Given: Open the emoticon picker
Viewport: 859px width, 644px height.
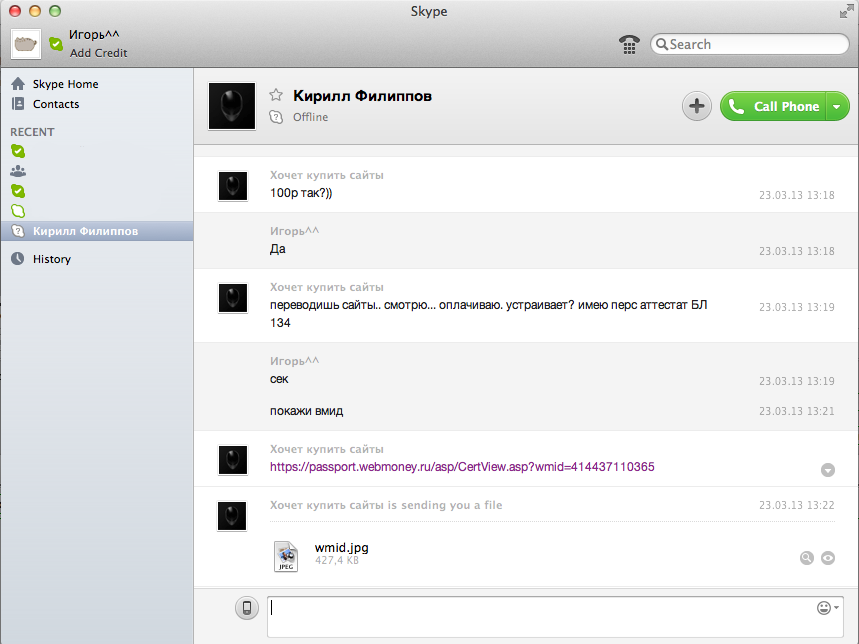Looking at the screenshot, I should tap(827, 608).
